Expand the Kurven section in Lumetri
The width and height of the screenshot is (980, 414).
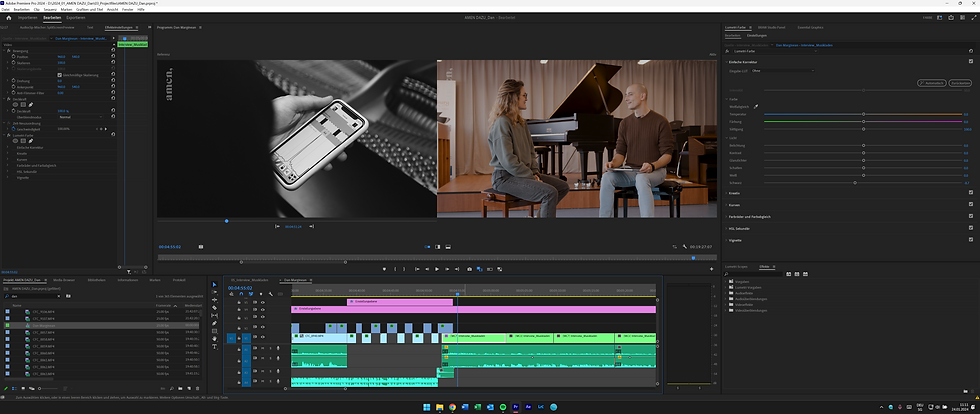point(734,204)
